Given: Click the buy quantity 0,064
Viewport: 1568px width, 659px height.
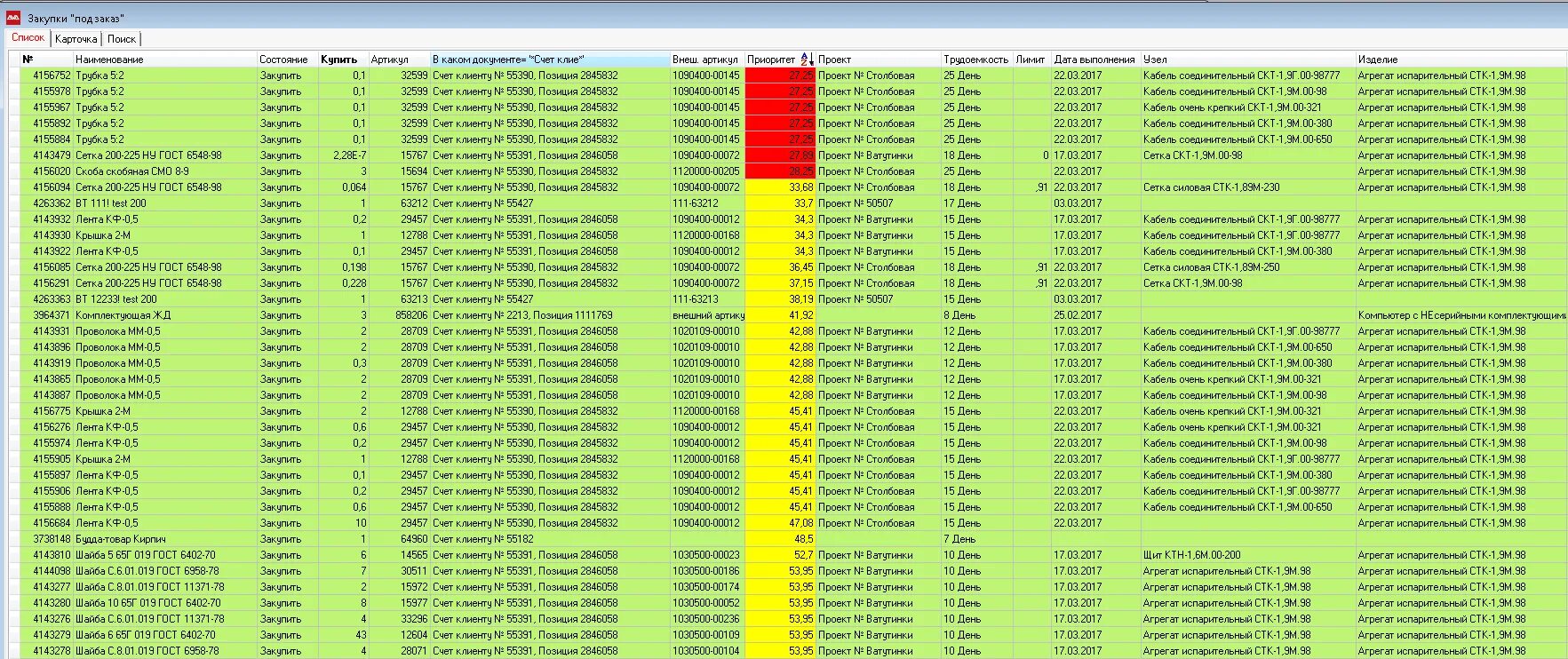Looking at the screenshot, I should (x=354, y=187).
